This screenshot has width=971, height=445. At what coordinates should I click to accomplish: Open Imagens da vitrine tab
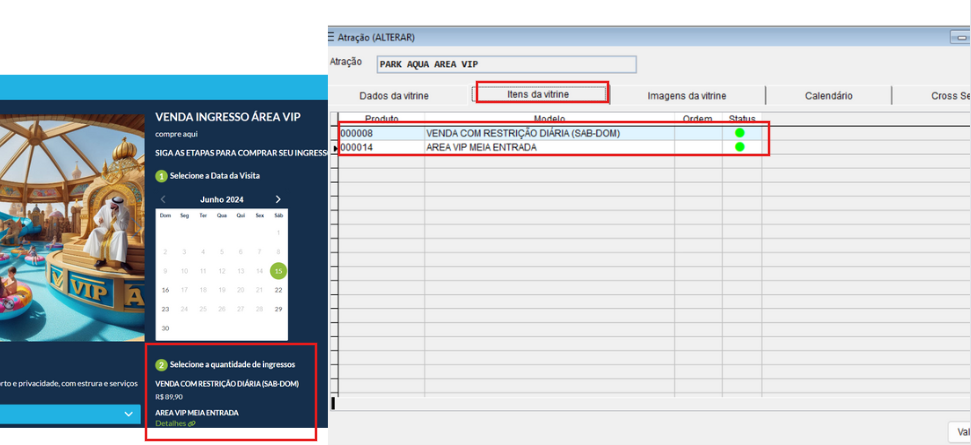click(x=686, y=96)
